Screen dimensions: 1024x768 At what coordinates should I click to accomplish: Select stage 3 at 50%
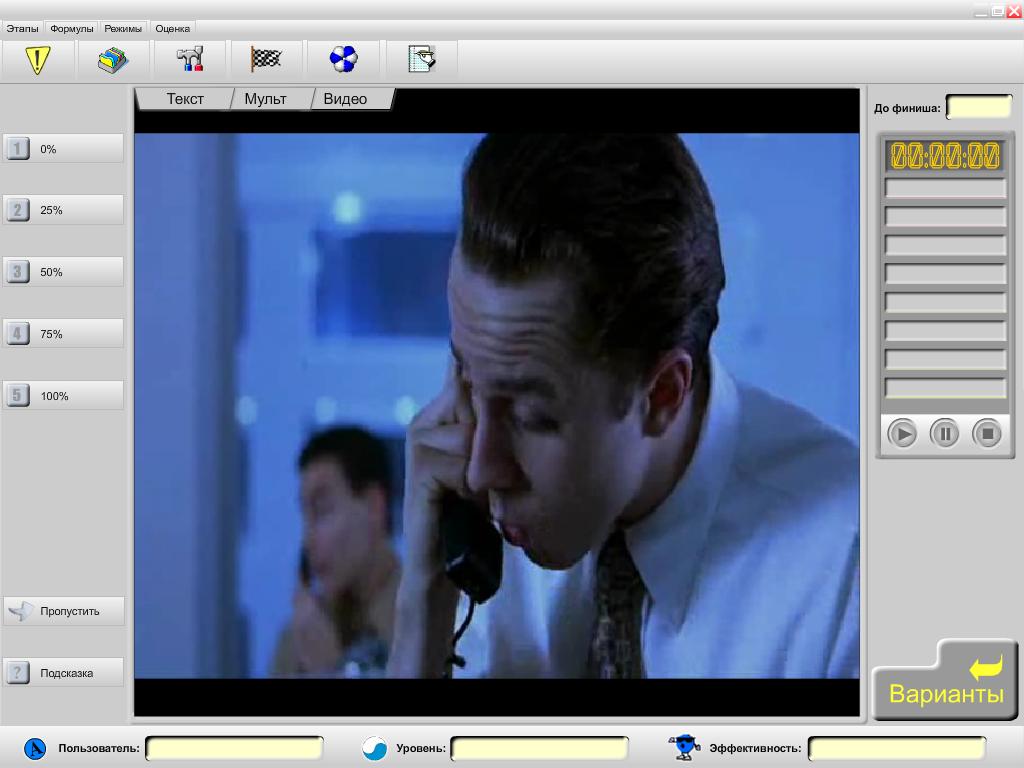click(63, 272)
